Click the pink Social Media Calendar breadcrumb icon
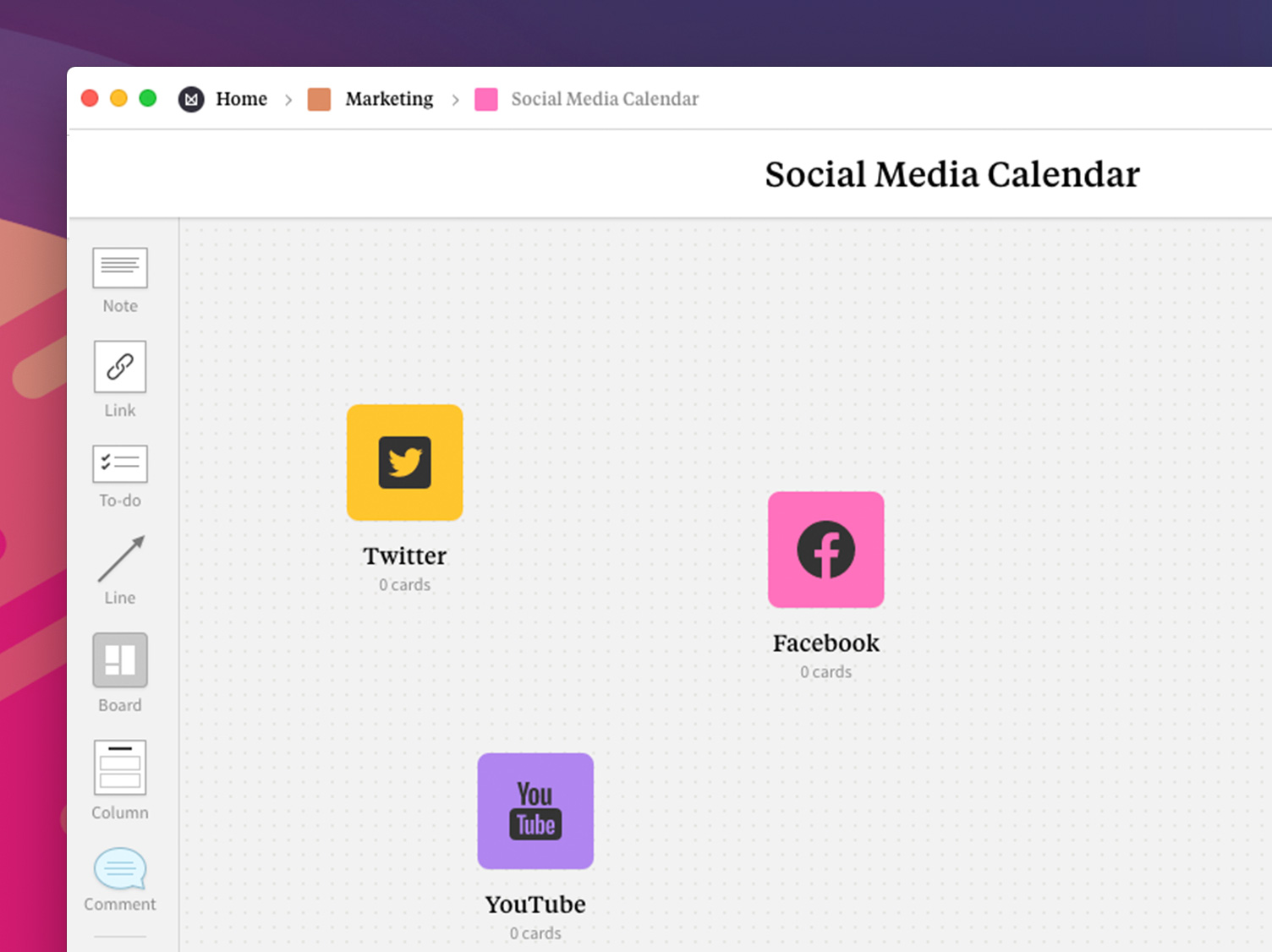 (x=486, y=99)
